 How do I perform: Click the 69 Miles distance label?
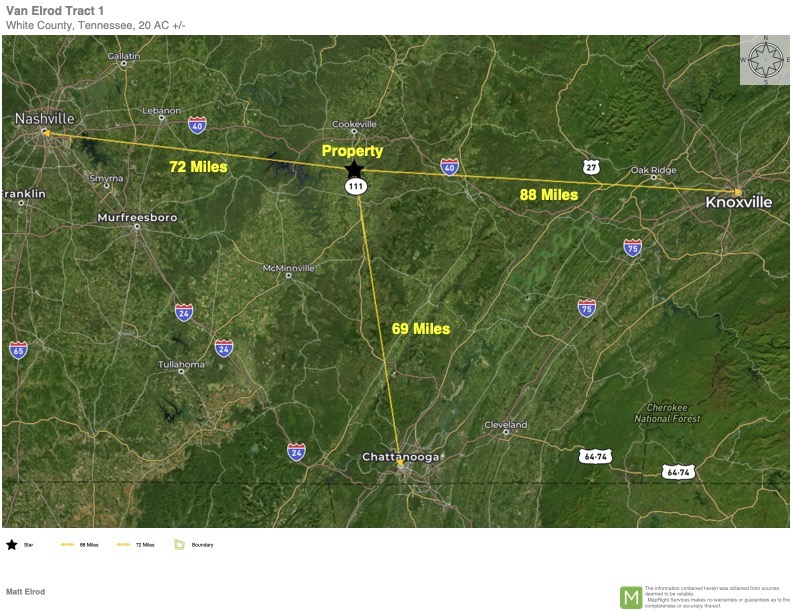[x=421, y=329]
